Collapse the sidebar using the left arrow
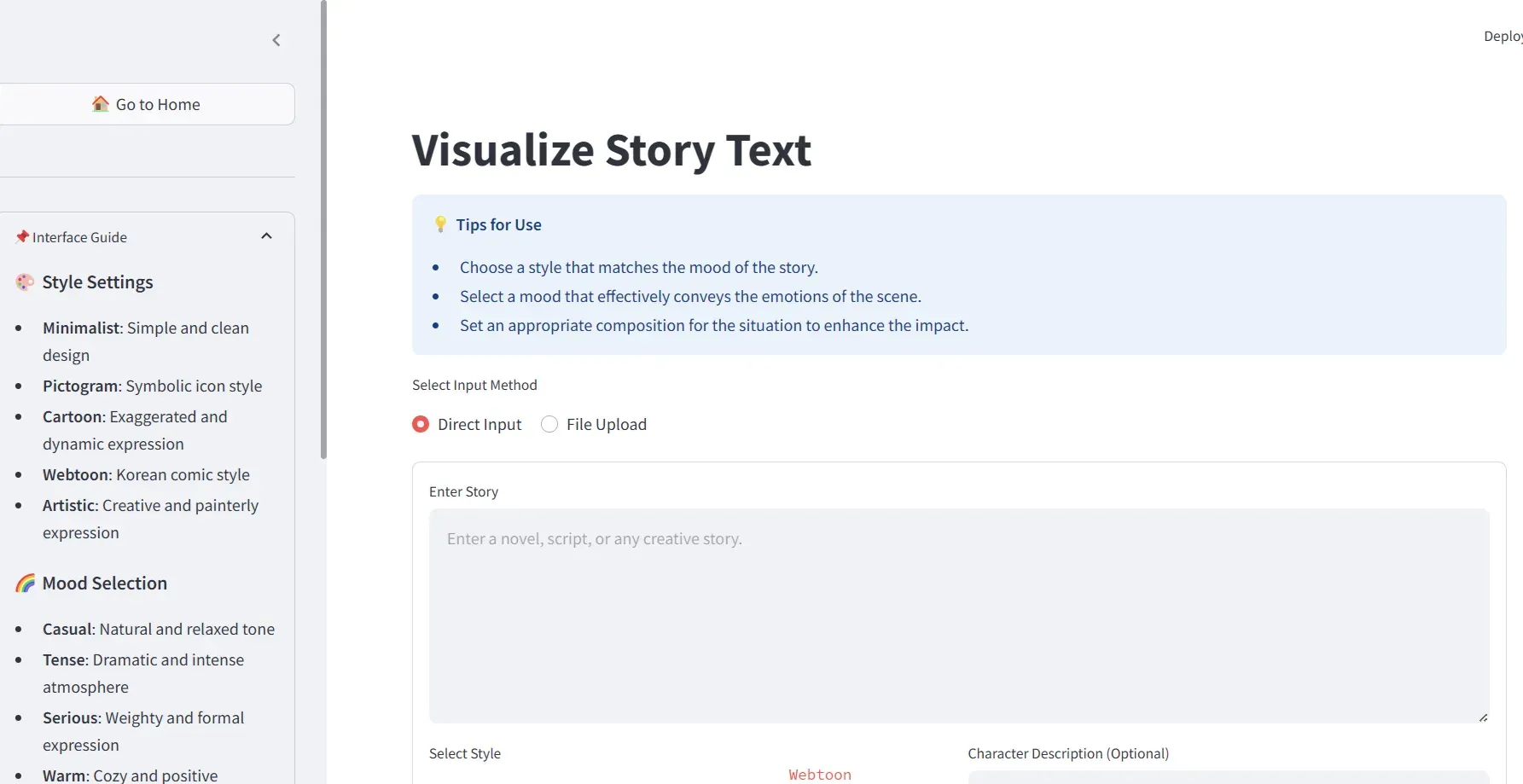 point(276,40)
